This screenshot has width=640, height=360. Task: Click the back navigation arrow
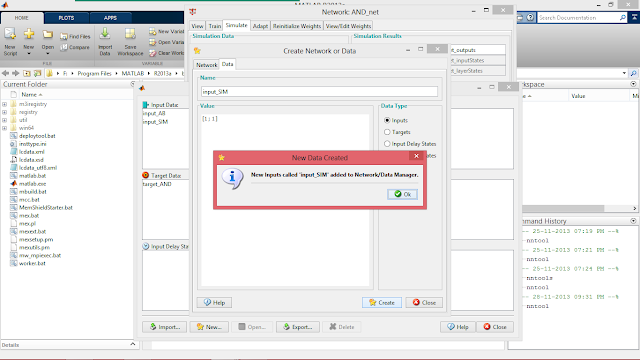5,73
